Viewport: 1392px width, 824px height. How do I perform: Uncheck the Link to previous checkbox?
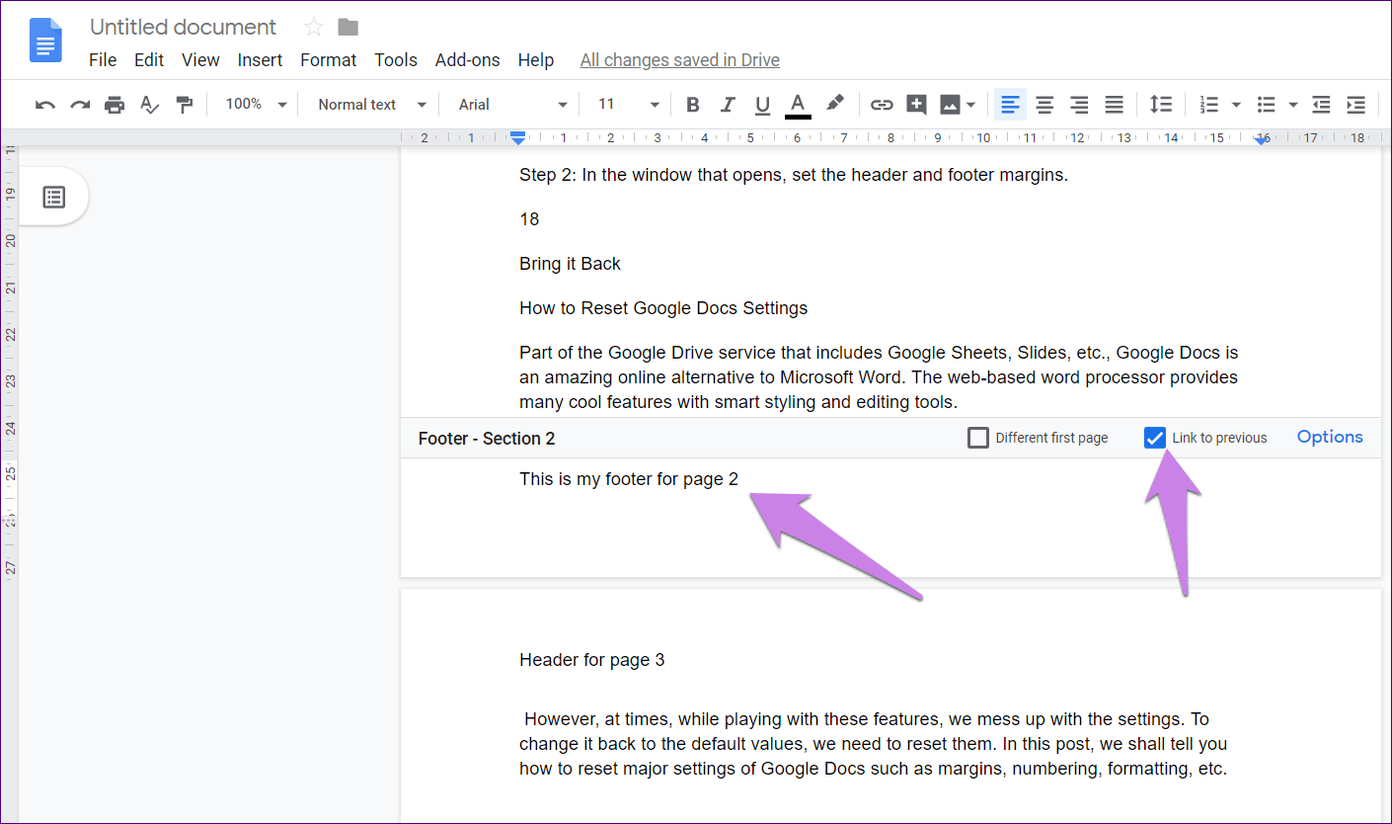coord(1155,438)
